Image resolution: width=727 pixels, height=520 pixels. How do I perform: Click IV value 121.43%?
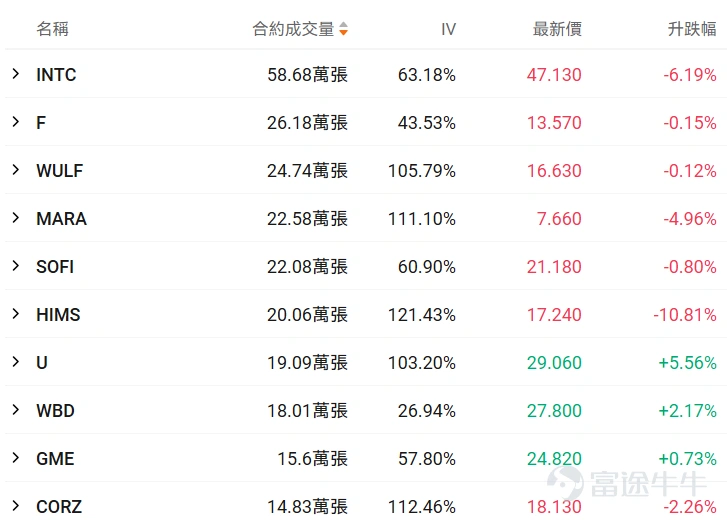tap(422, 315)
